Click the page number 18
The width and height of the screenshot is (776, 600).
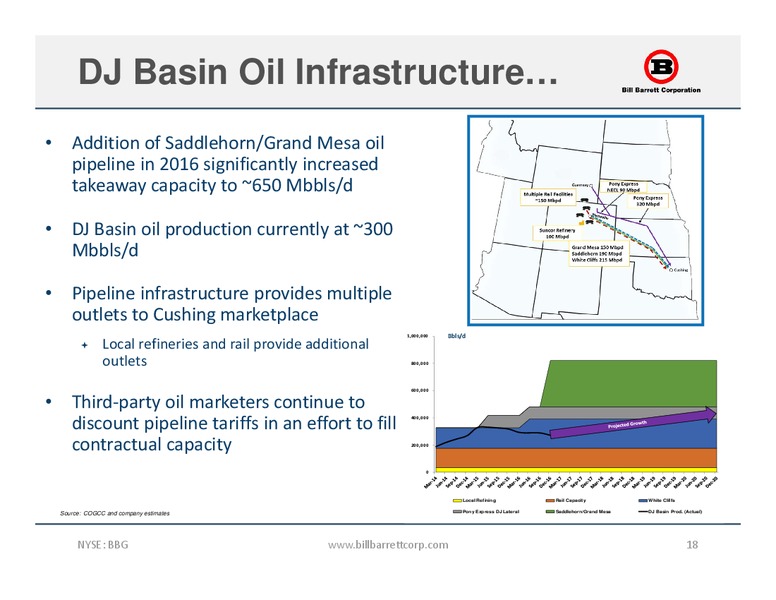[692, 545]
